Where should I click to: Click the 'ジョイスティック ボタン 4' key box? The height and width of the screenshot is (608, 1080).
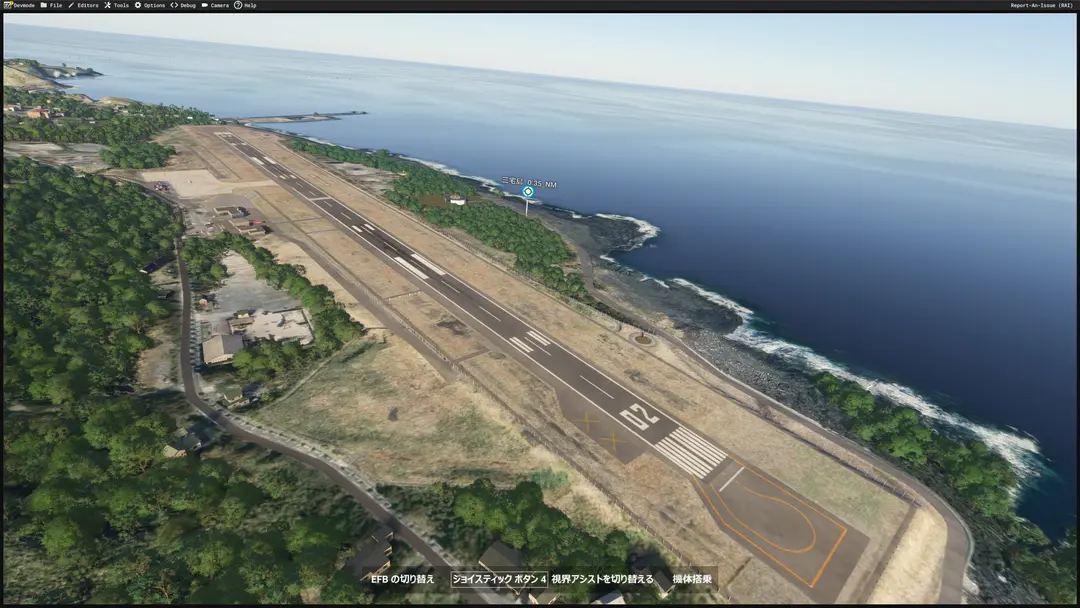point(499,579)
